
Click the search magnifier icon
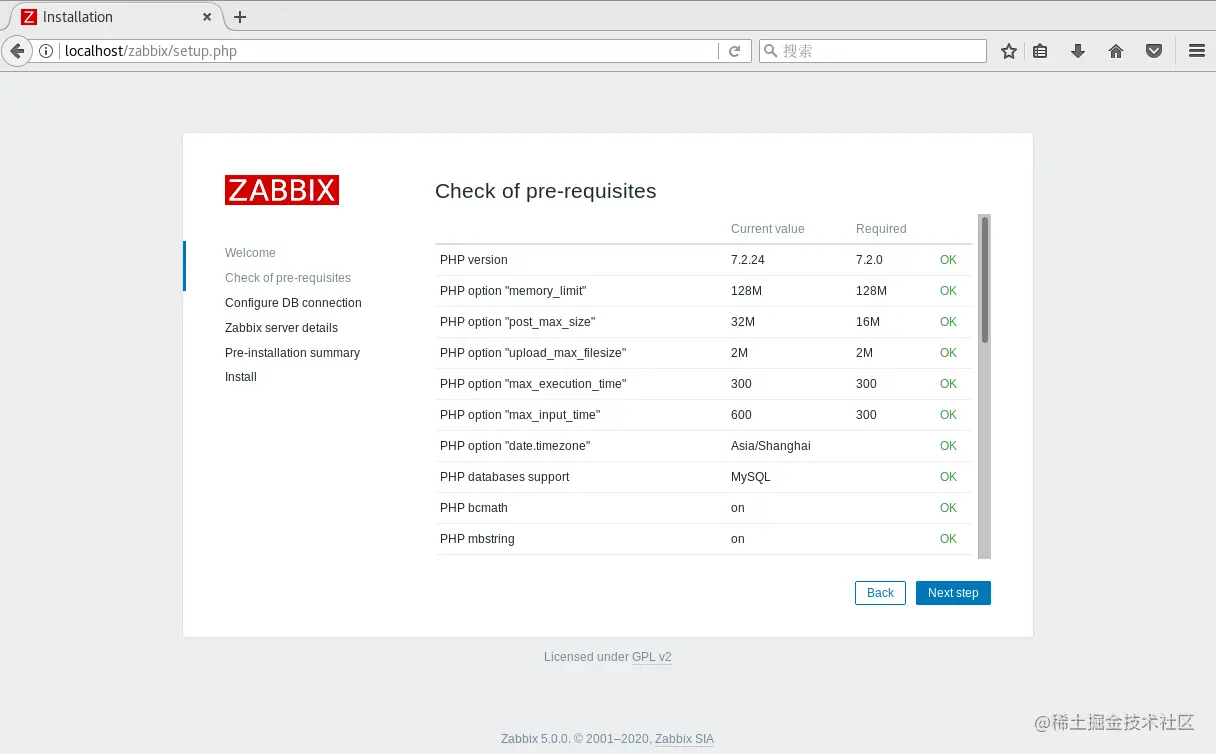[770, 51]
